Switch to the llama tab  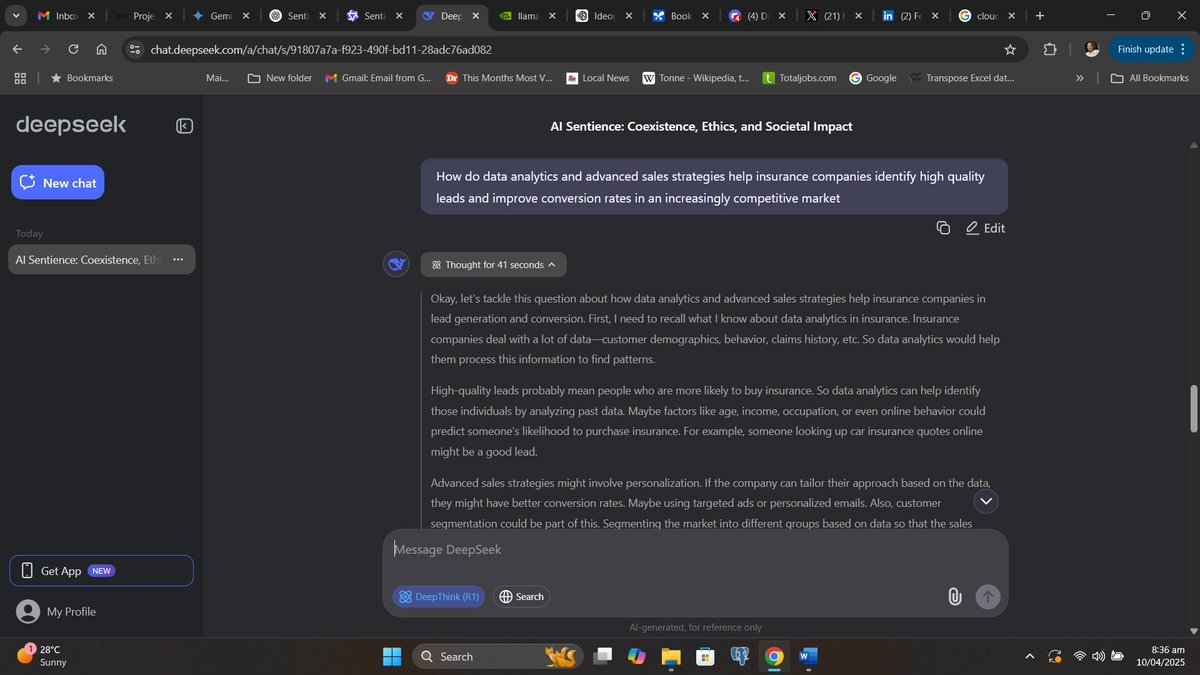coord(525,16)
